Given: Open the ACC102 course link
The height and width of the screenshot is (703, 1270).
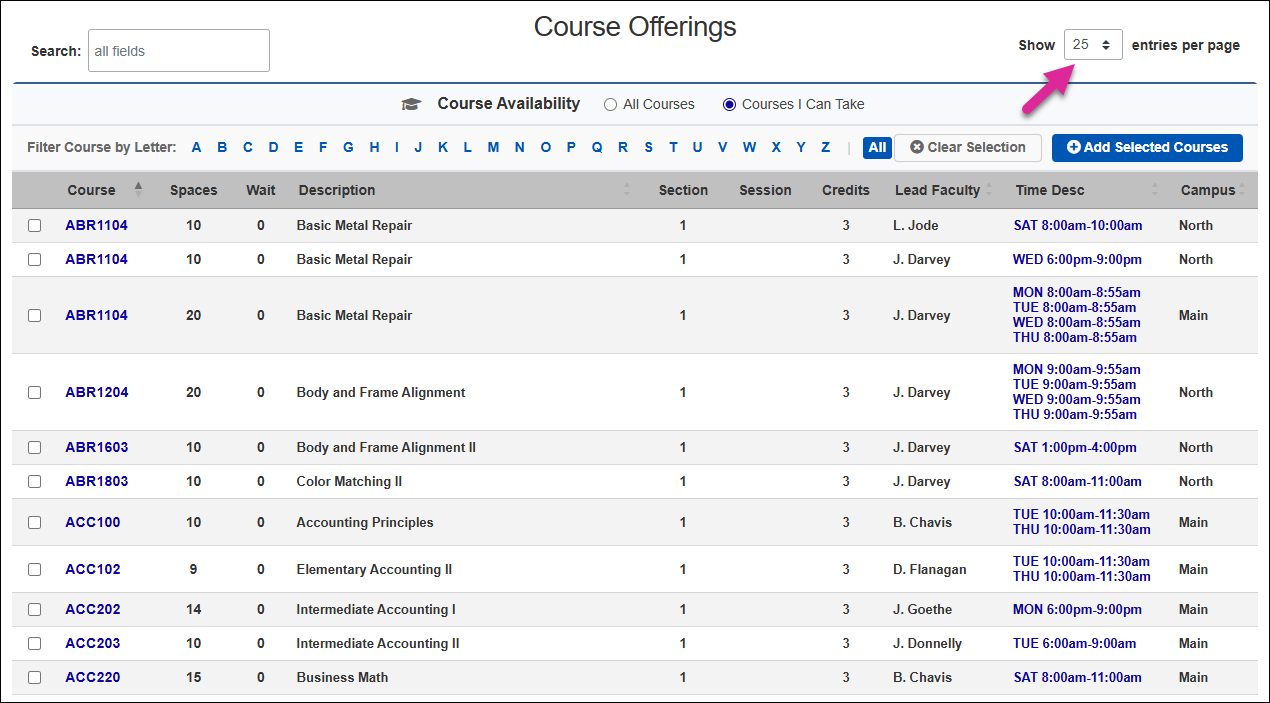Looking at the screenshot, I should [93, 569].
